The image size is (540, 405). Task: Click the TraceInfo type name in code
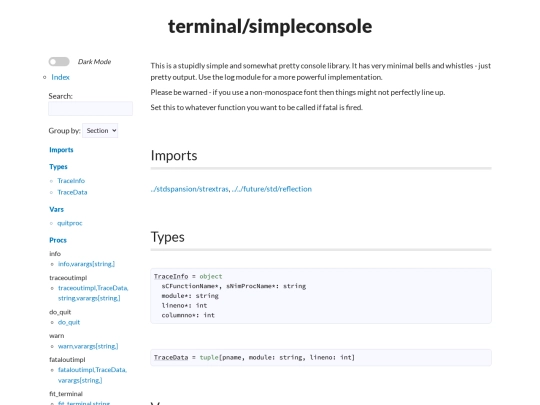point(171,276)
